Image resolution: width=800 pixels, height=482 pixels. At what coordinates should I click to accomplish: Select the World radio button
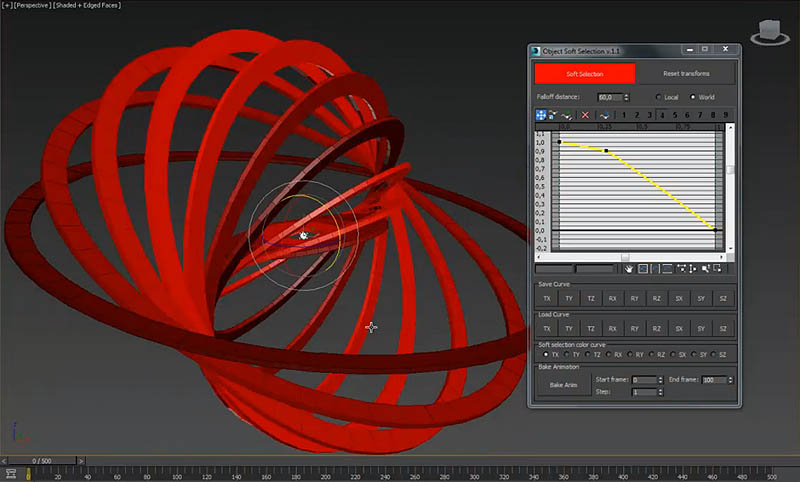pyautogui.click(x=695, y=97)
